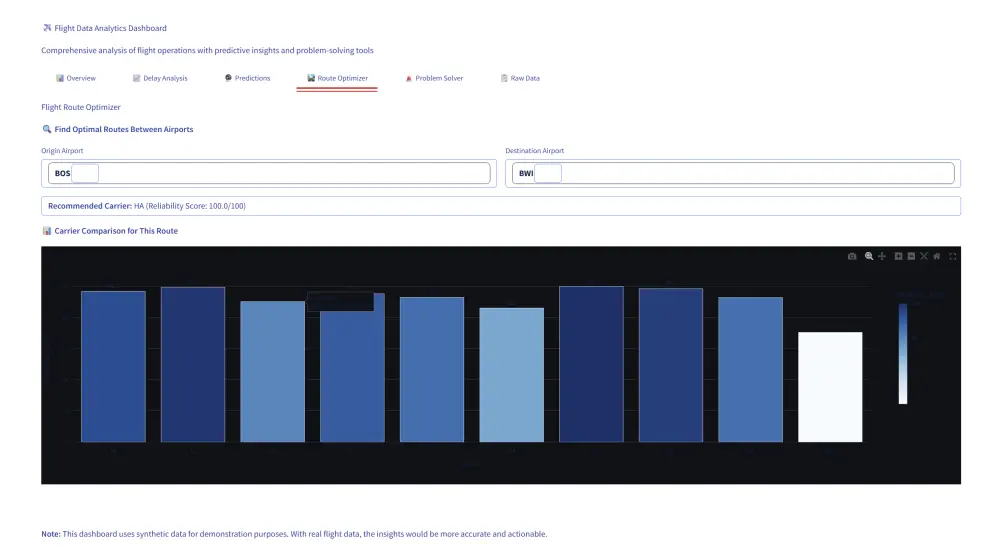Open the Overview tab

[x=76, y=78]
